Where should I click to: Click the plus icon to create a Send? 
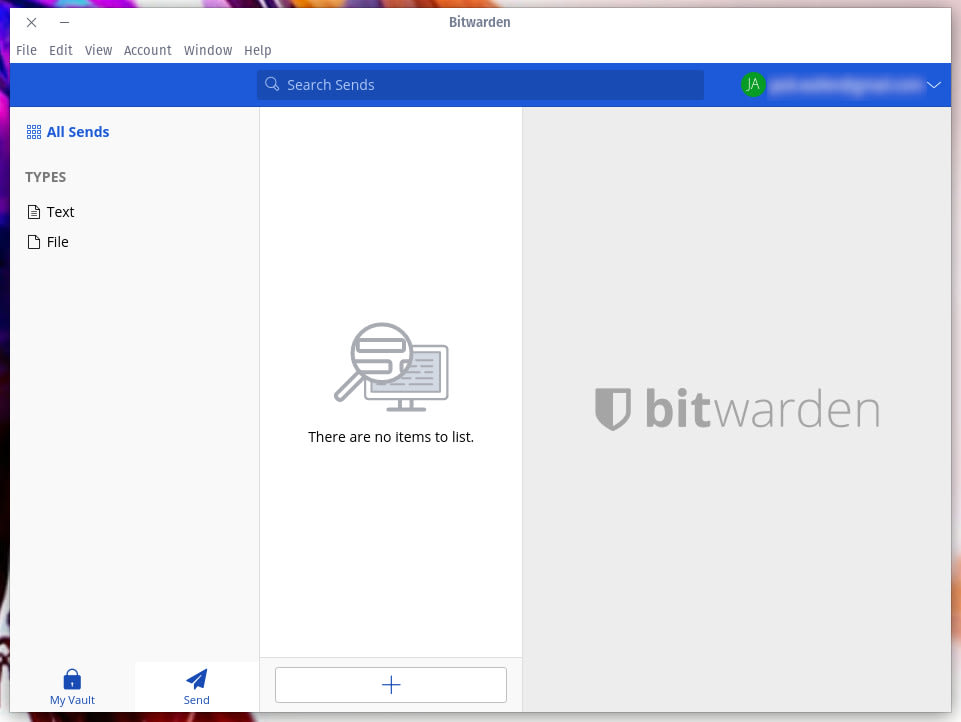coord(390,684)
